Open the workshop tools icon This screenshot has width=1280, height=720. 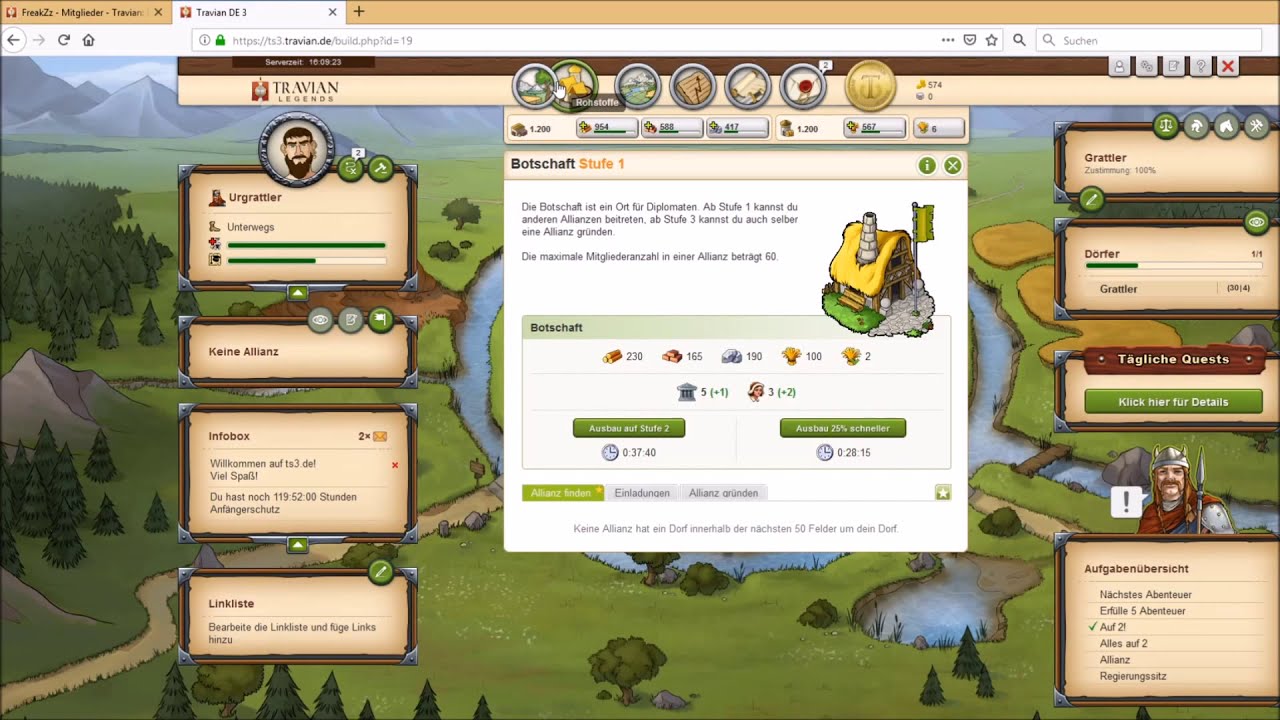click(x=1256, y=126)
